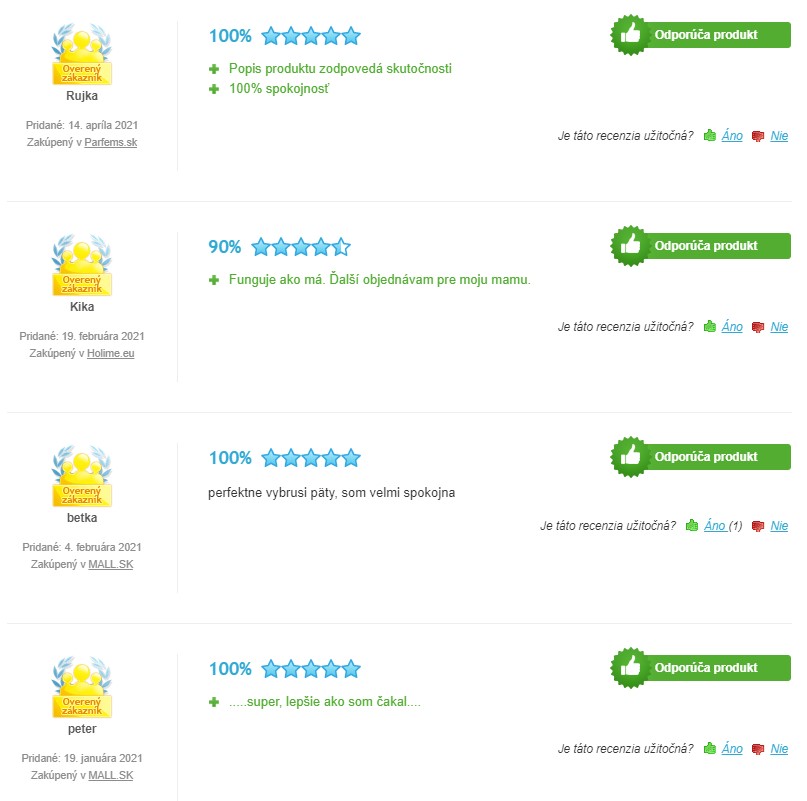Click the 90% star rating of Kika
Image resolution: width=807 pixels, height=801 pixels.
coord(279,247)
